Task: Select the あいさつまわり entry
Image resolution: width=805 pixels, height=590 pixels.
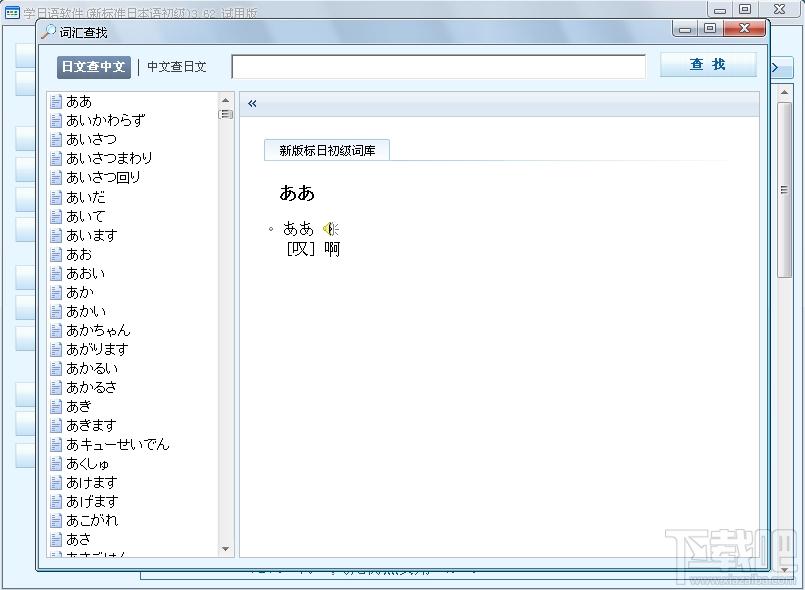Action: (109, 159)
